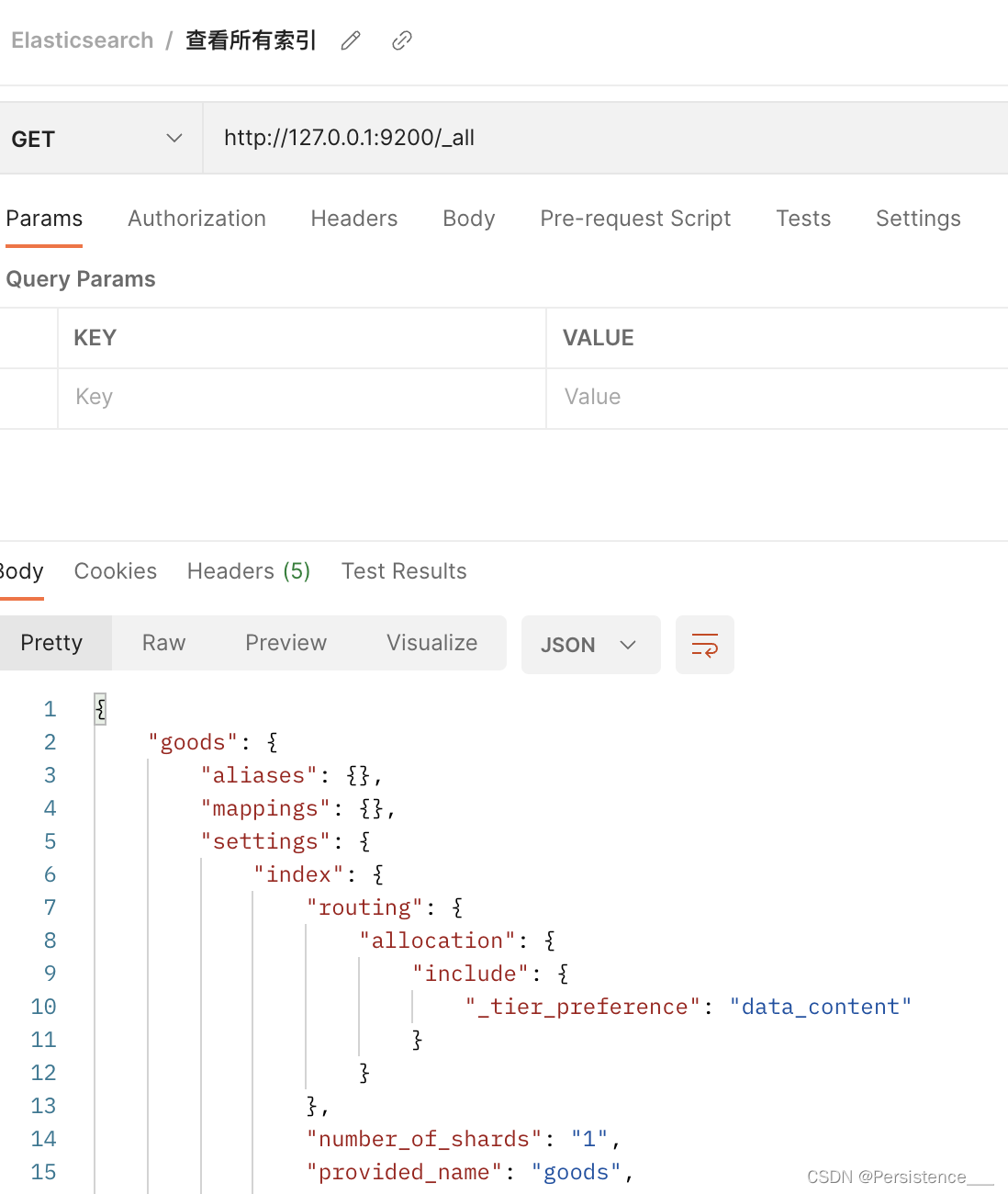Copy request link via chain icon

click(401, 40)
